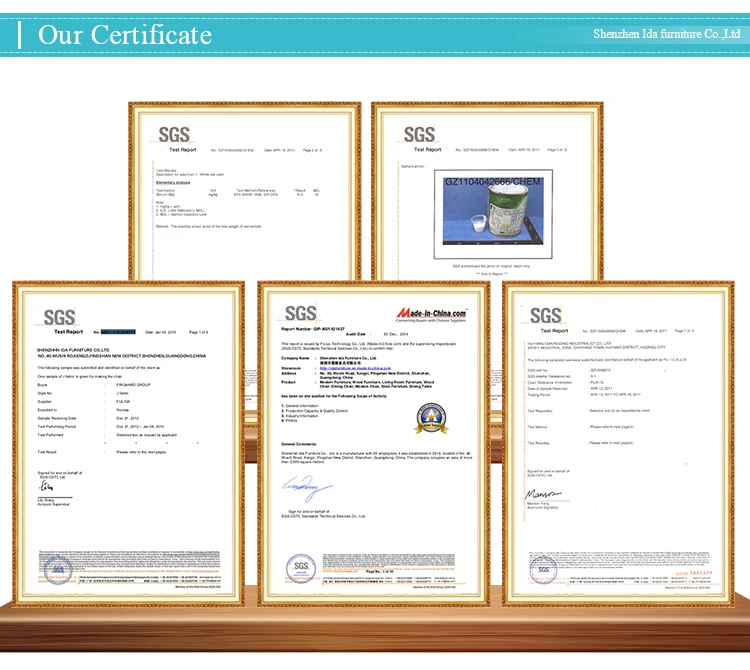Click the round SGS stamp on the Manson certificate
750x670 pixels.
pyautogui.click(x=543, y=570)
